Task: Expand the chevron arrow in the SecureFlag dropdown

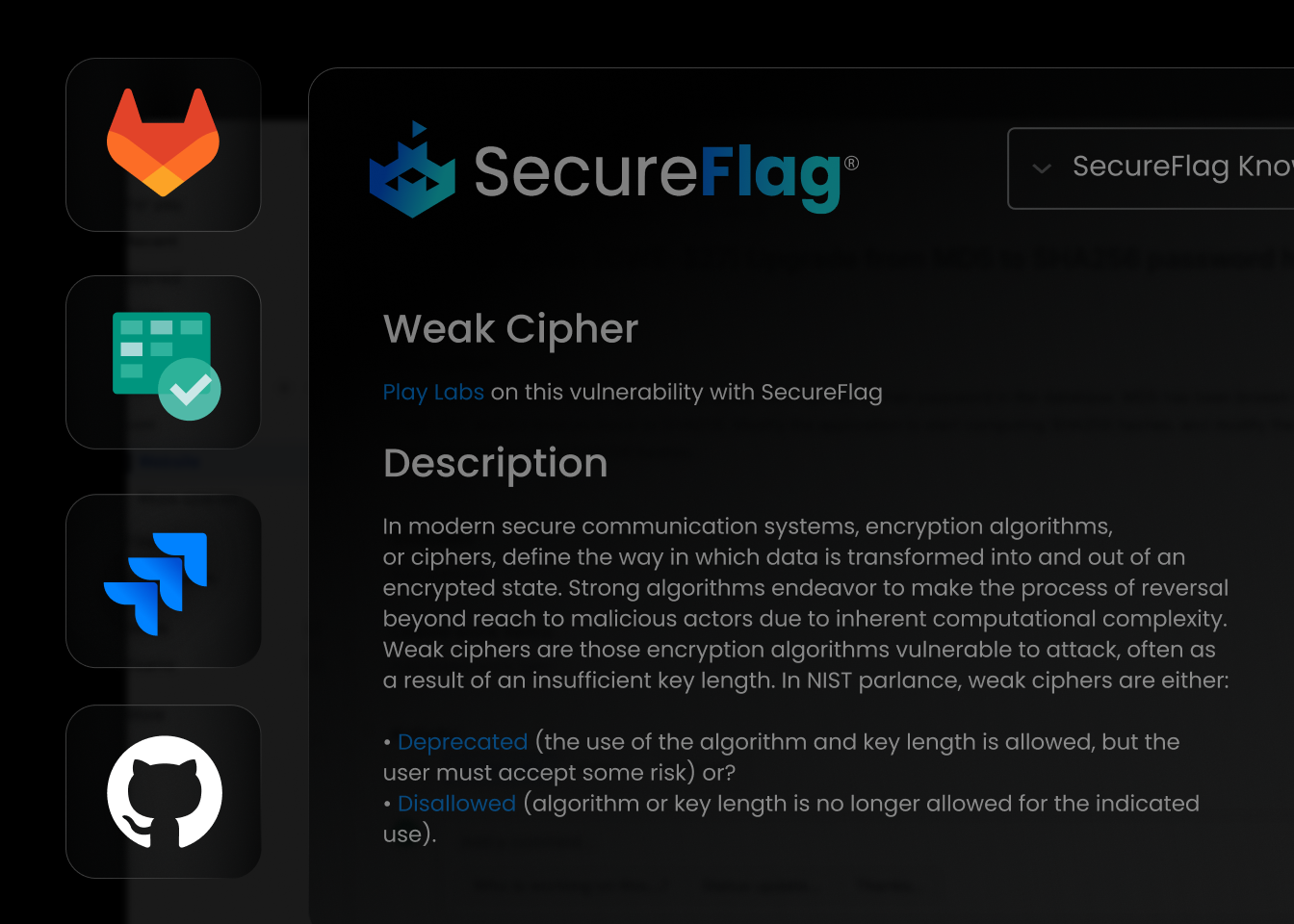Action: click(1041, 168)
